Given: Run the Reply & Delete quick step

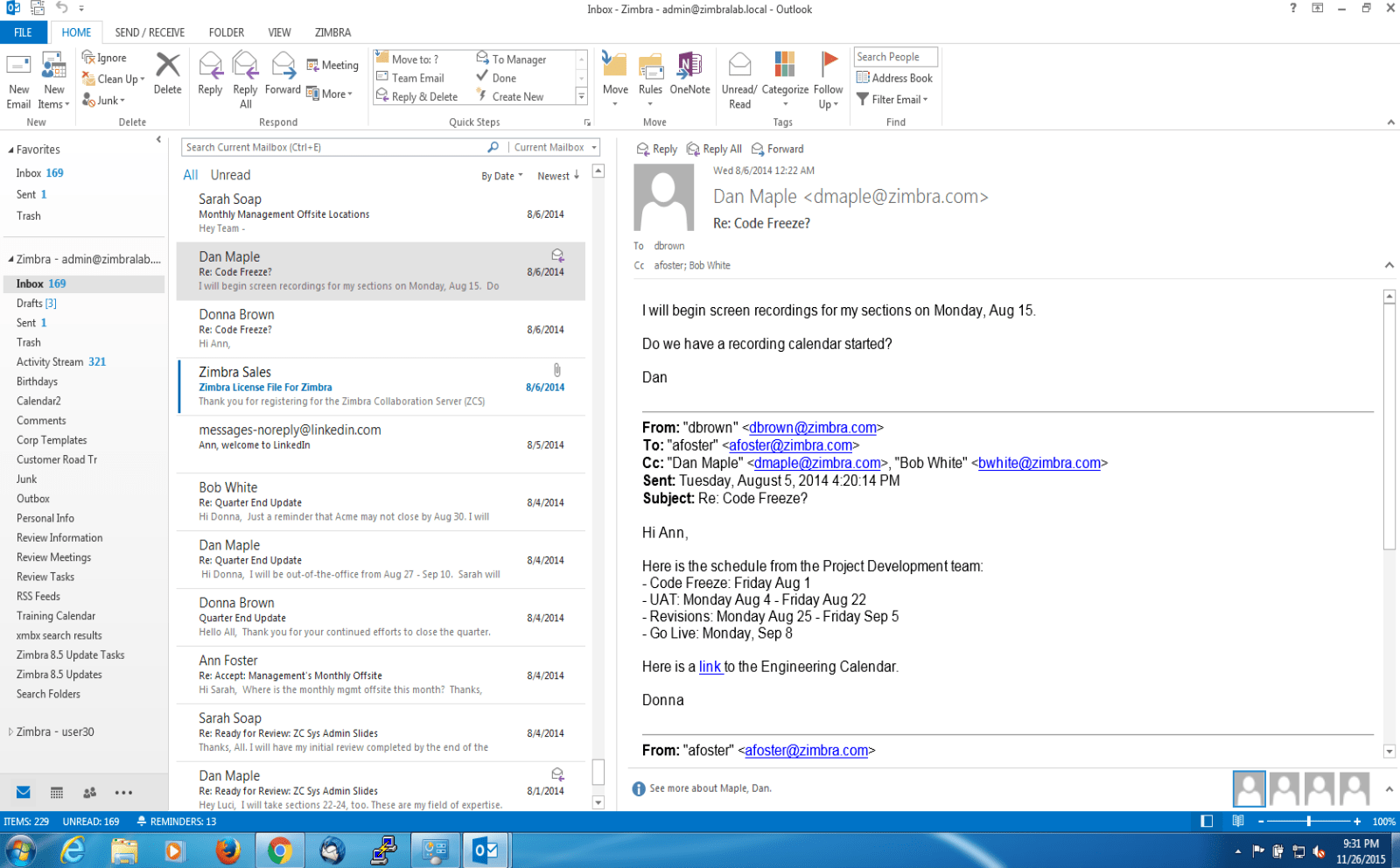Looking at the screenshot, I should pyautogui.click(x=417, y=96).
